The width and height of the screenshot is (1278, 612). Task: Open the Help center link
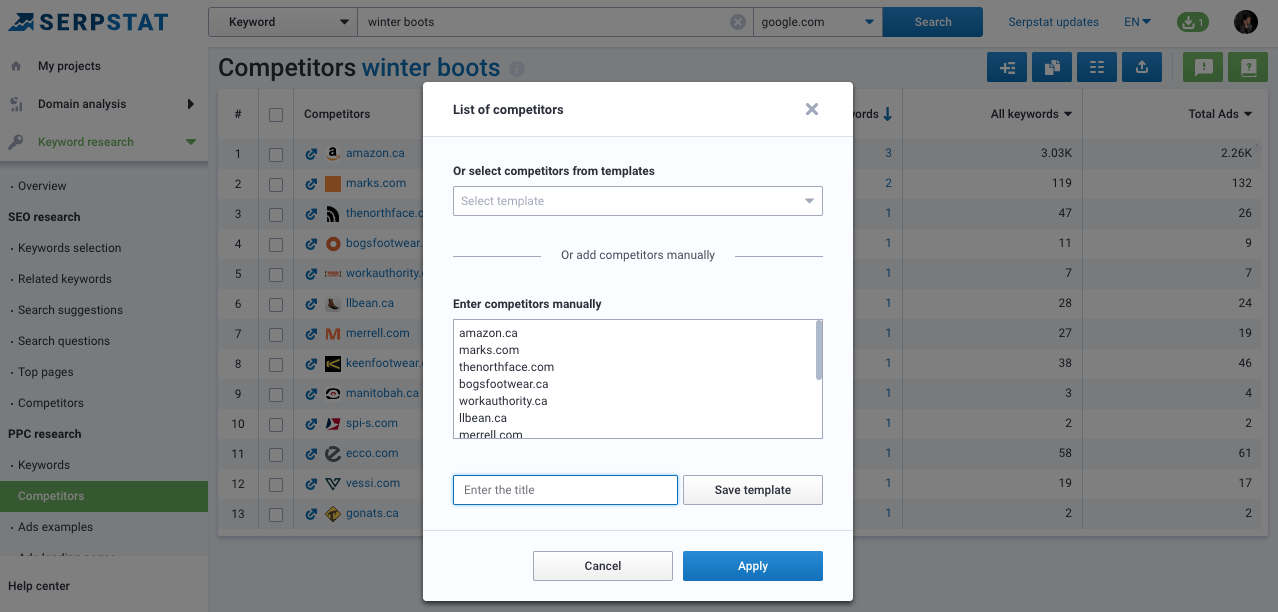[x=39, y=586]
